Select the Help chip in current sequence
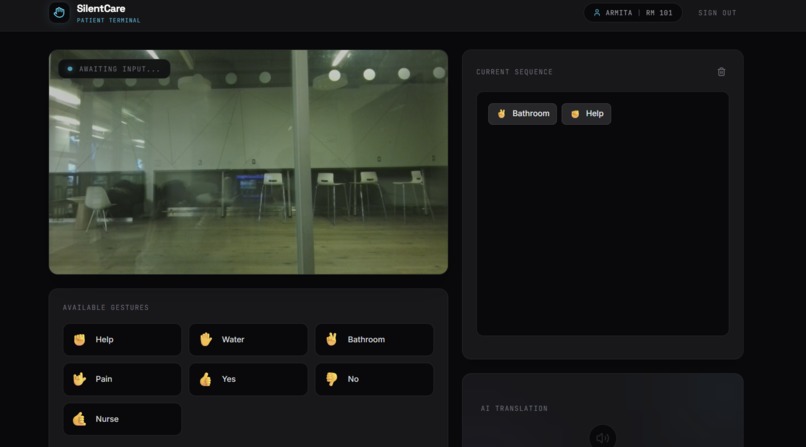Image resolution: width=806 pixels, height=447 pixels. (x=586, y=114)
